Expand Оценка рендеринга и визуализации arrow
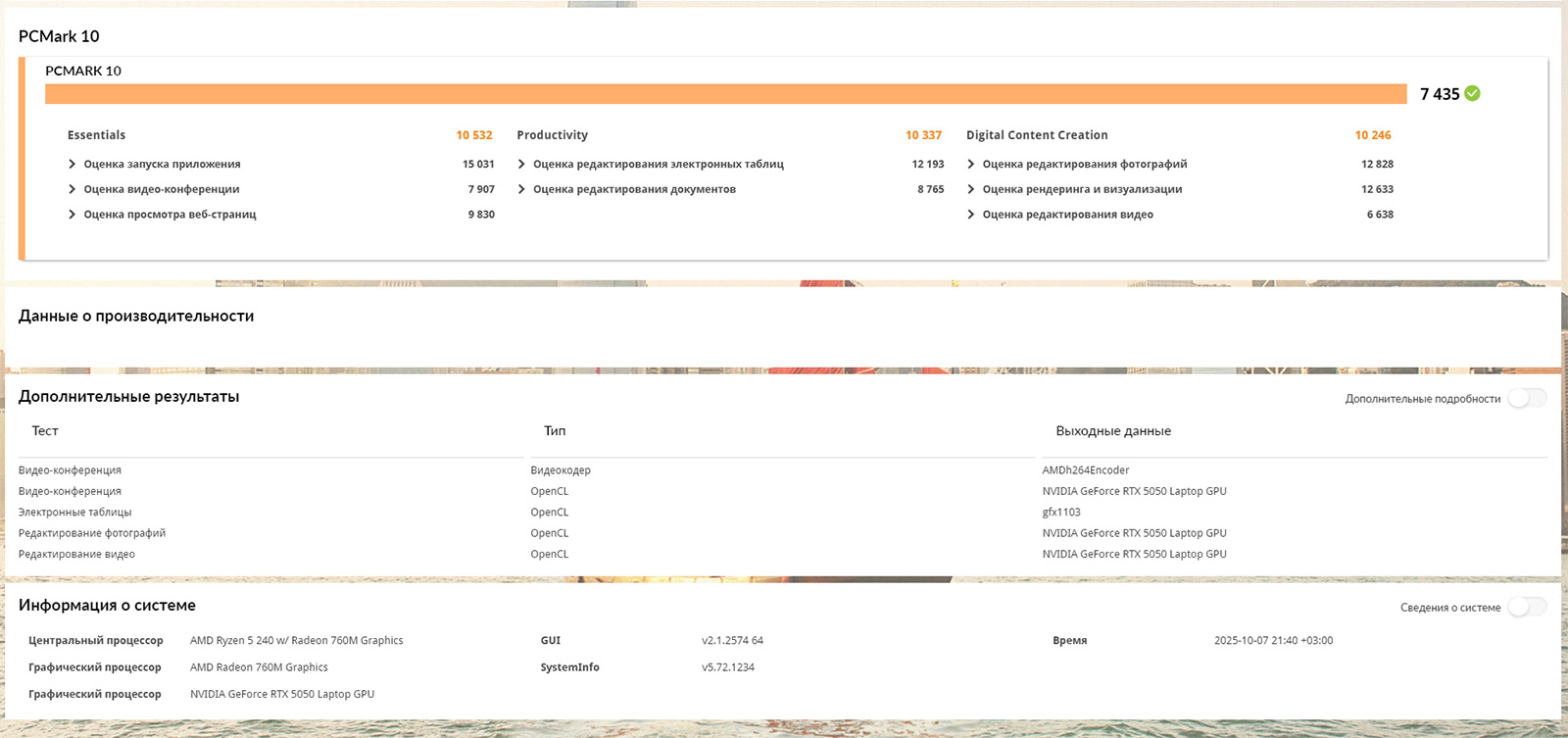The image size is (1568, 738). (x=971, y=189)
